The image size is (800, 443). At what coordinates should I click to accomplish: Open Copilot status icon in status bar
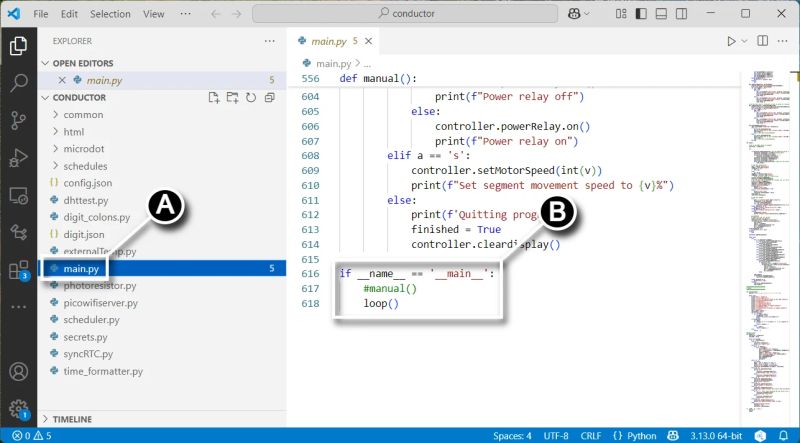673,436
